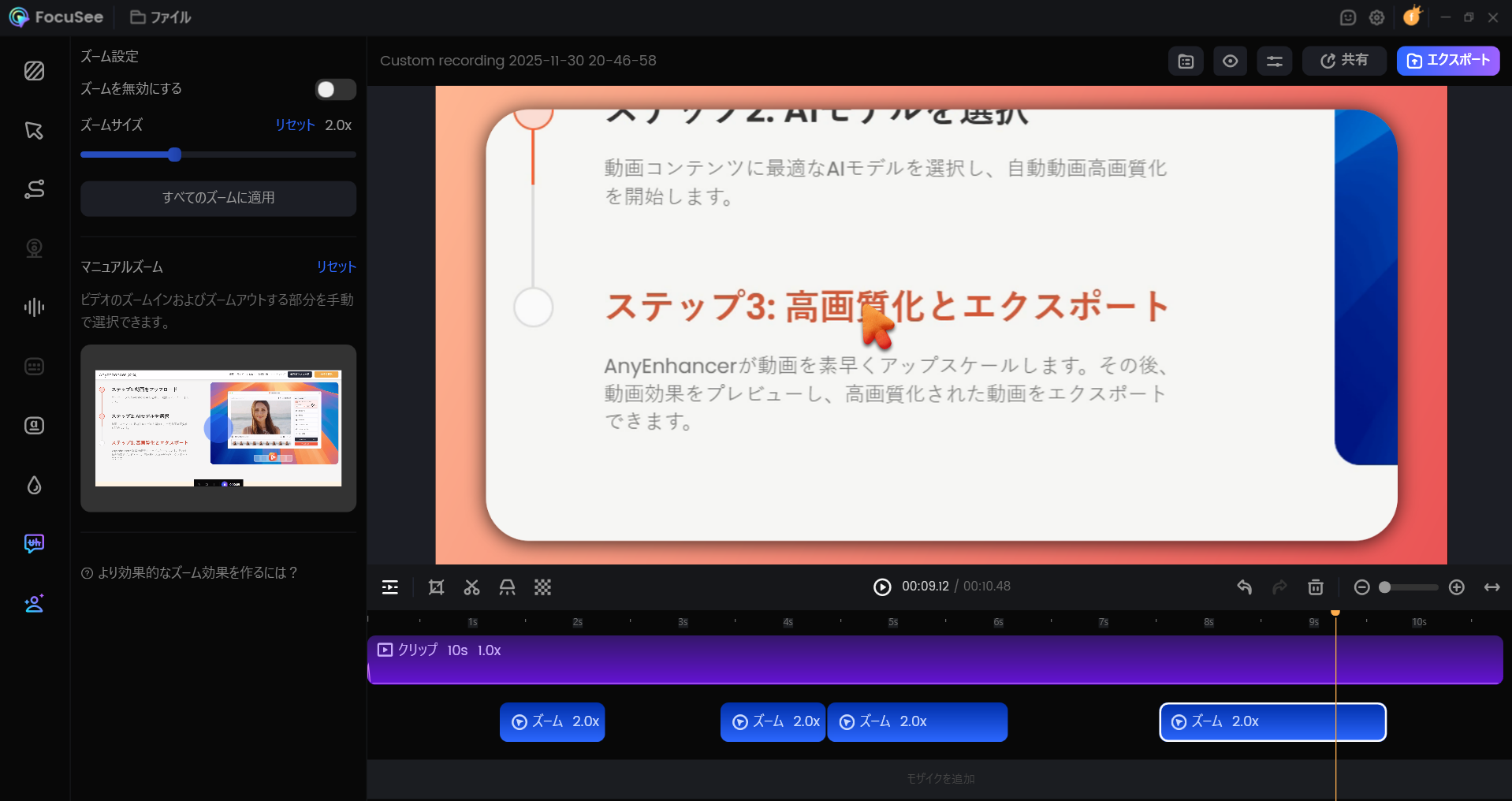Toggle preview with the eye icon
Viewport: 1512px width, 801px height.
[1230, 61]
